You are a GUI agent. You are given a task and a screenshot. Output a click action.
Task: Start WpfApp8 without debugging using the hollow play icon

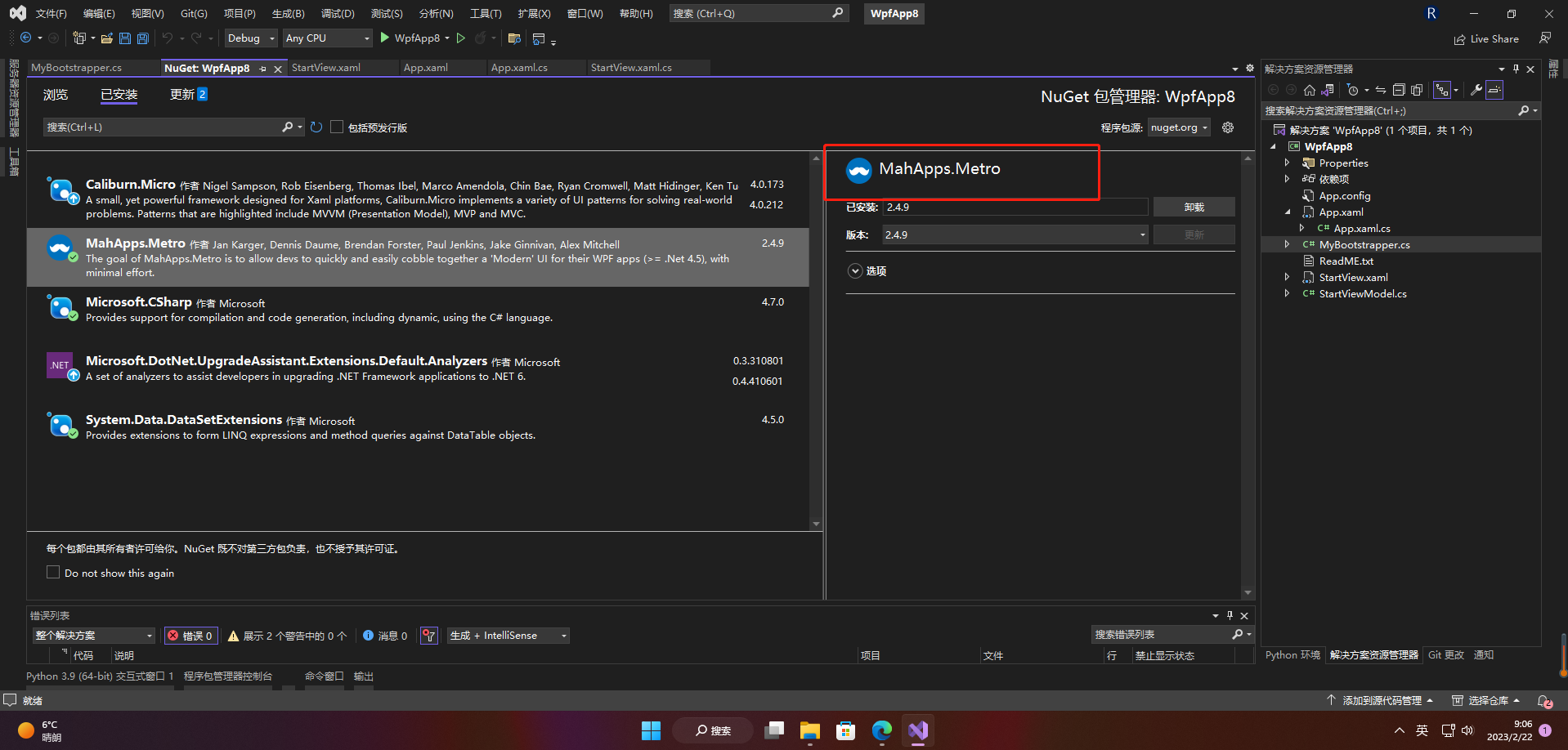(x=461, y=38)
